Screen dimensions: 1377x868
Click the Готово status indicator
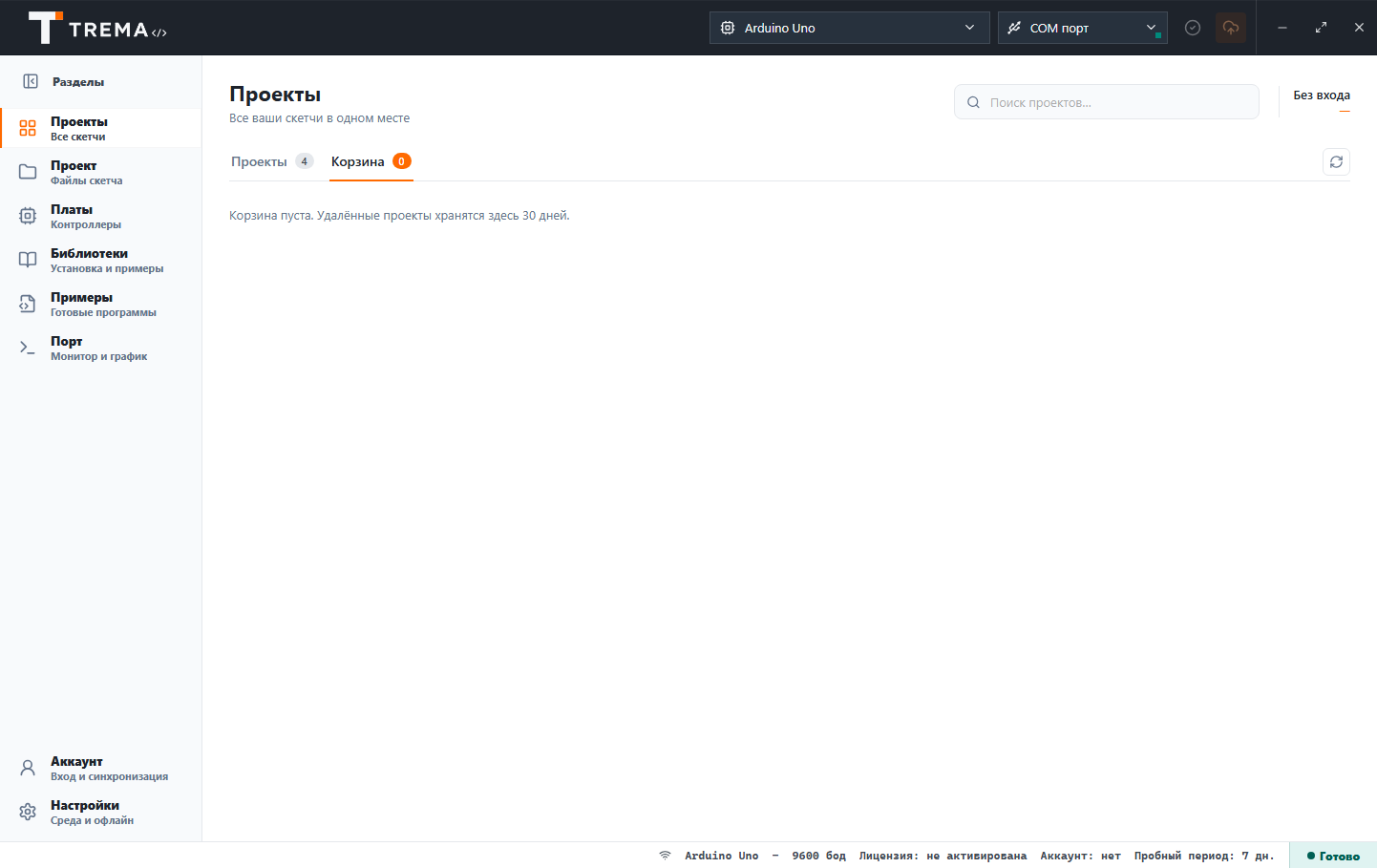(1333, 856)
